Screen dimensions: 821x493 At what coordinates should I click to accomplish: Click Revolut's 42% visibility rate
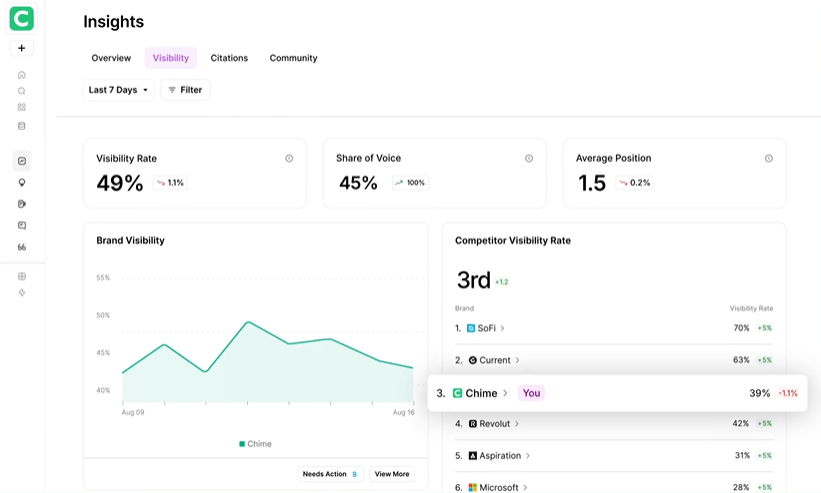click(740, 423)
